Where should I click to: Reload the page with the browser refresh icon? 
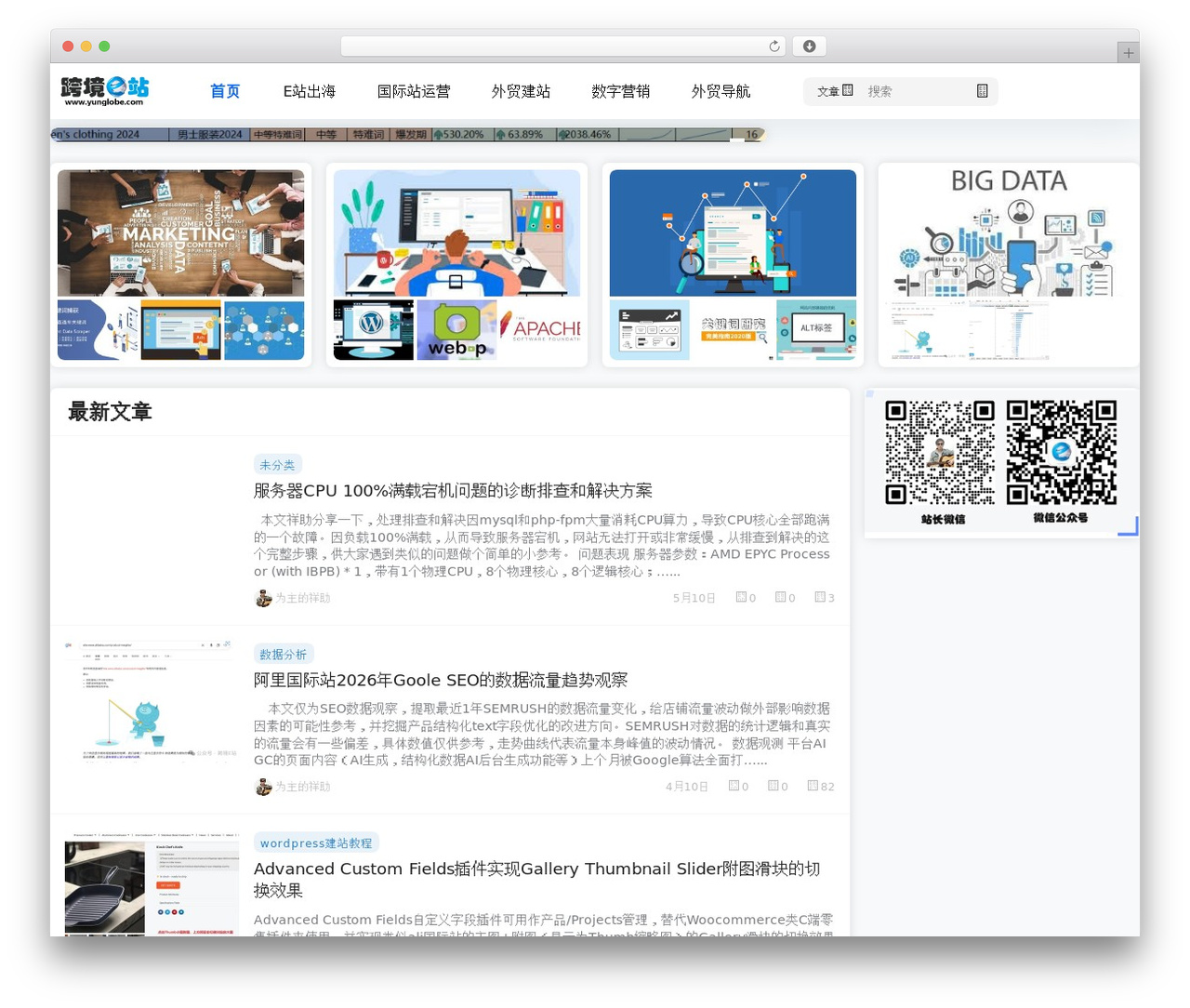click(774, 46)
